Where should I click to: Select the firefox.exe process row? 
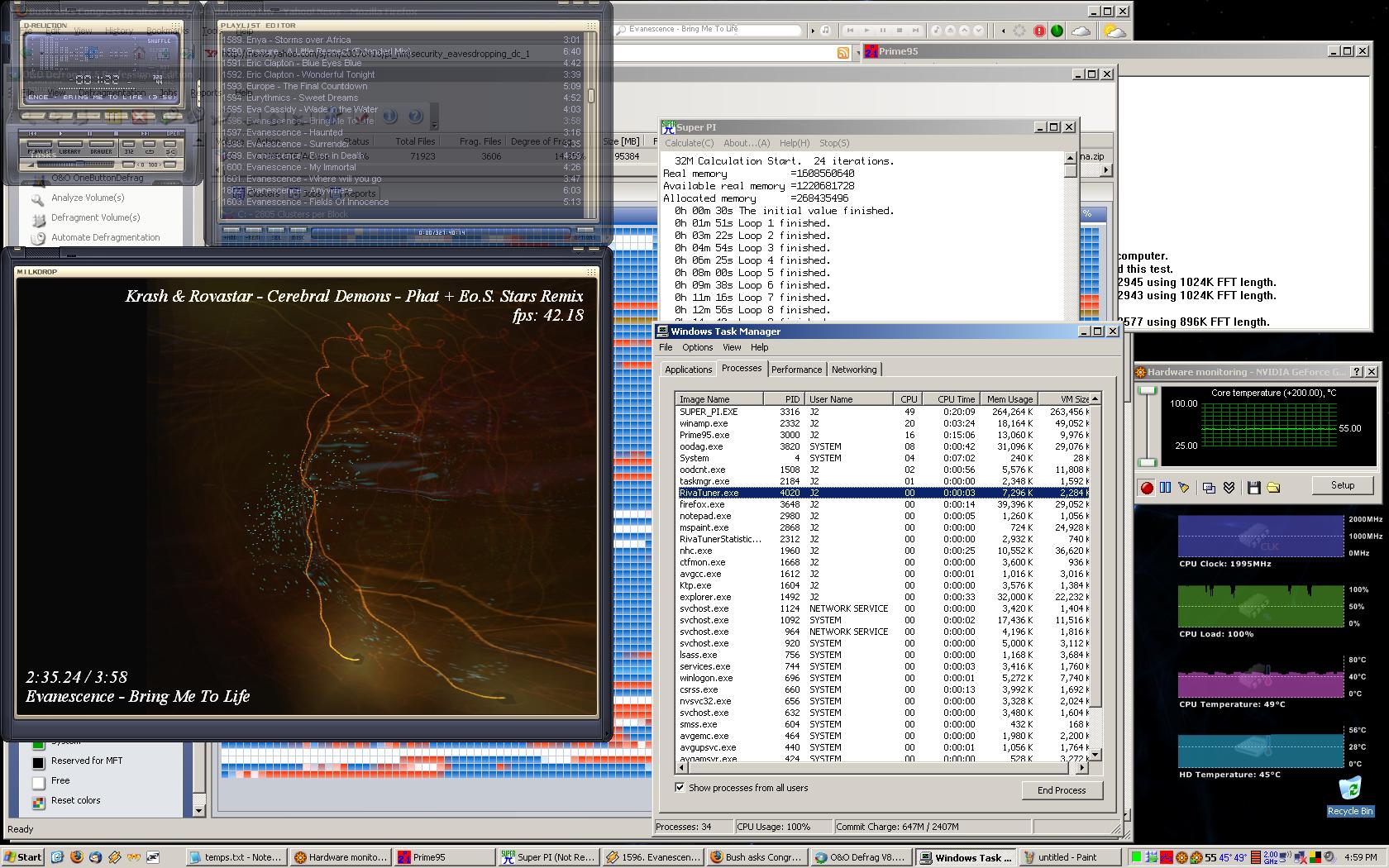click(883, 504)
